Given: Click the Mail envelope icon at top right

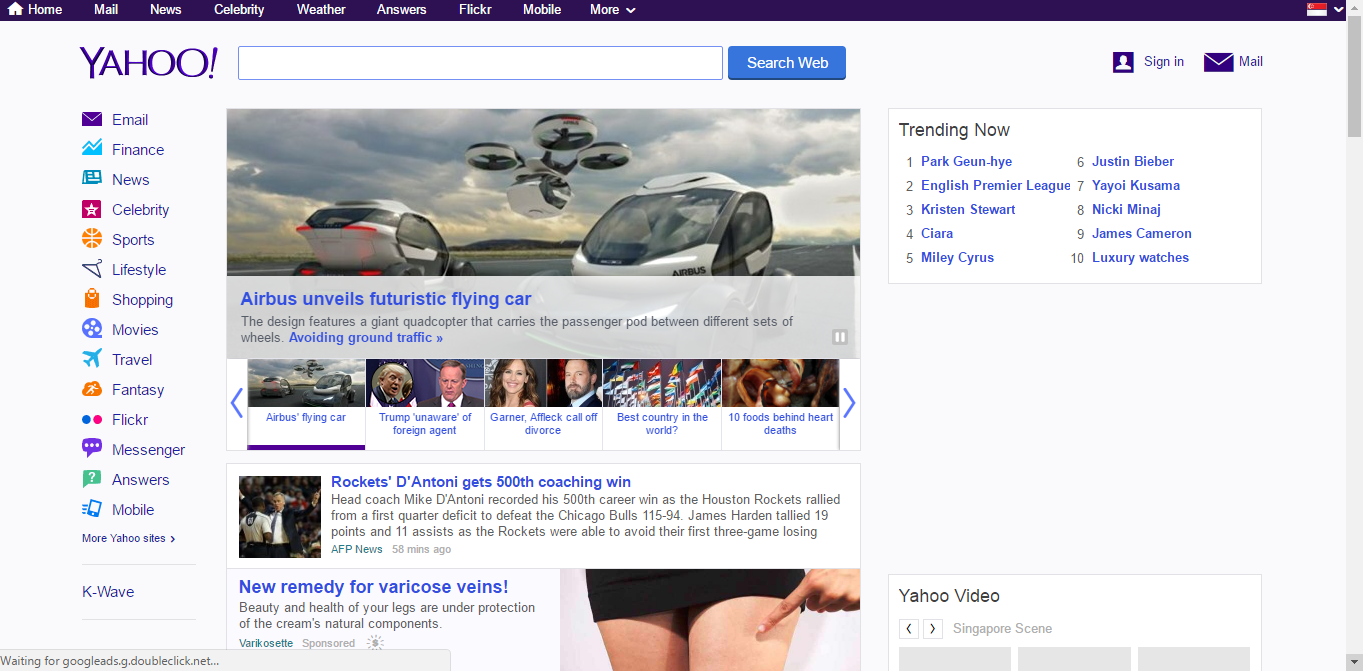Looking at the screenshot, I should point(1218,62).
